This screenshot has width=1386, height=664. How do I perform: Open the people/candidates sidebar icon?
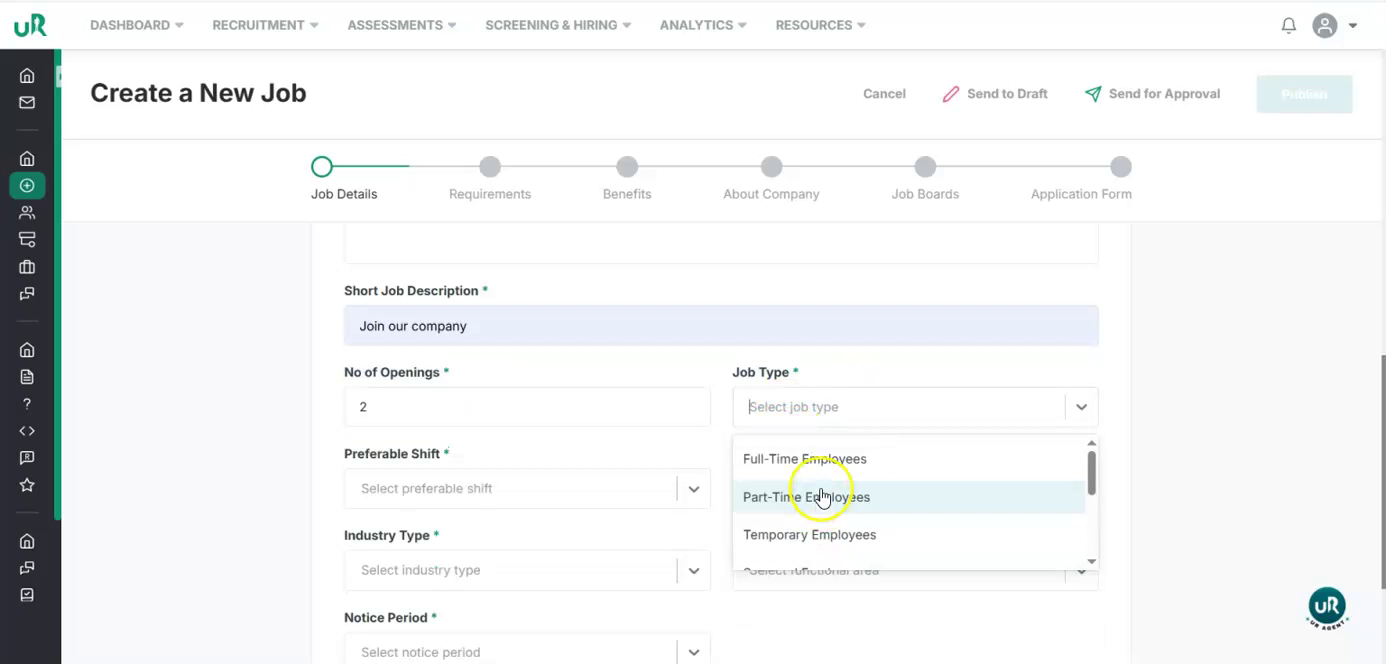pyautogui.click(x=27, y=212)
